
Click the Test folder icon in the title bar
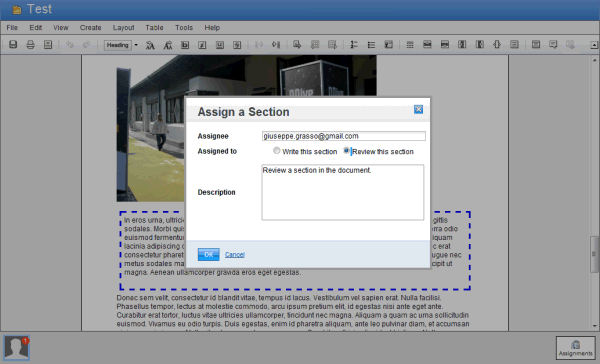coord(17,10)
